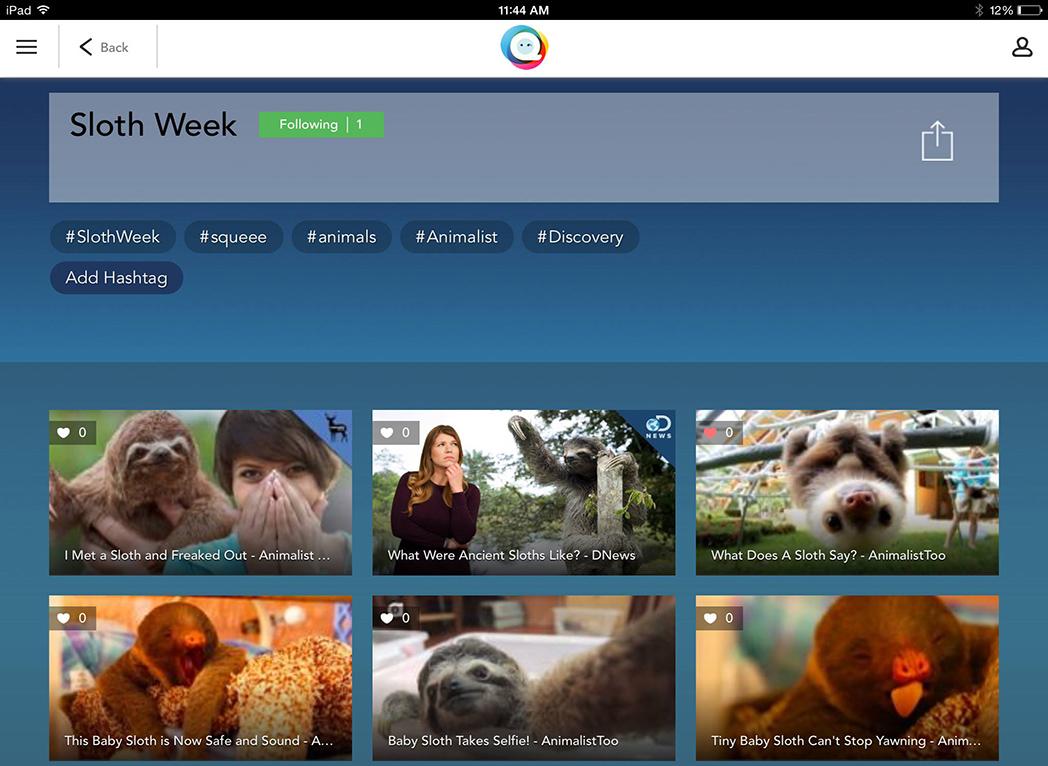Select the #squeee hashtag
The image size is (1048, 766).
tap(233, 237)
